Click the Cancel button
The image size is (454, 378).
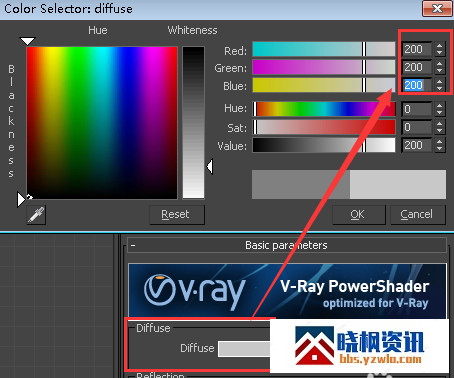pyautogui.click(x=417, y=214)
